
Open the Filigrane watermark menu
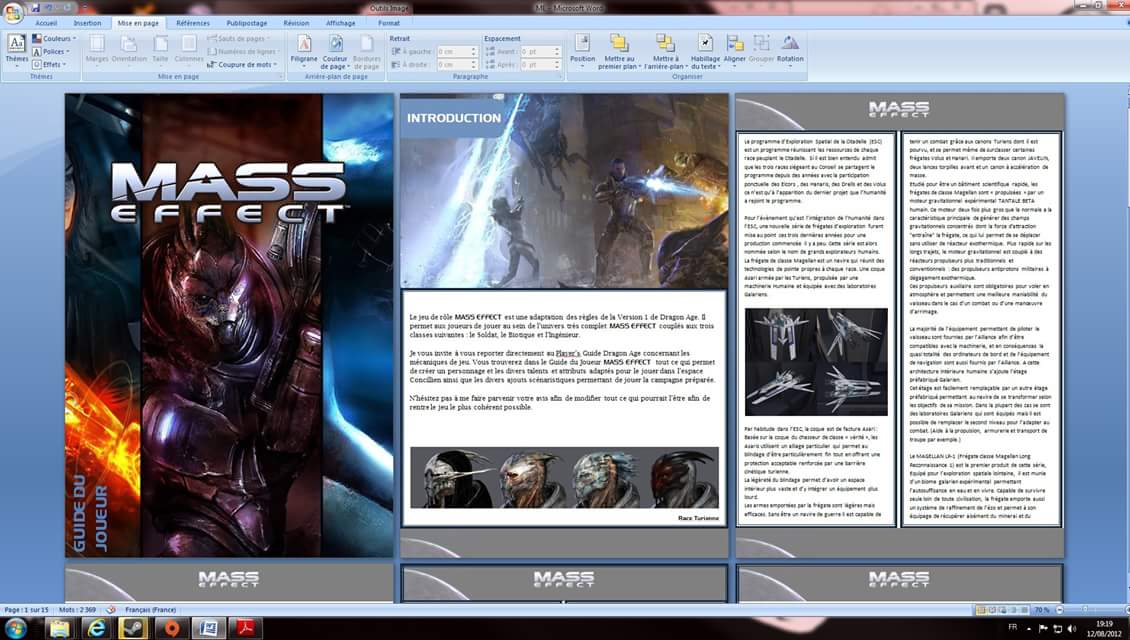[x=304, y=50]
